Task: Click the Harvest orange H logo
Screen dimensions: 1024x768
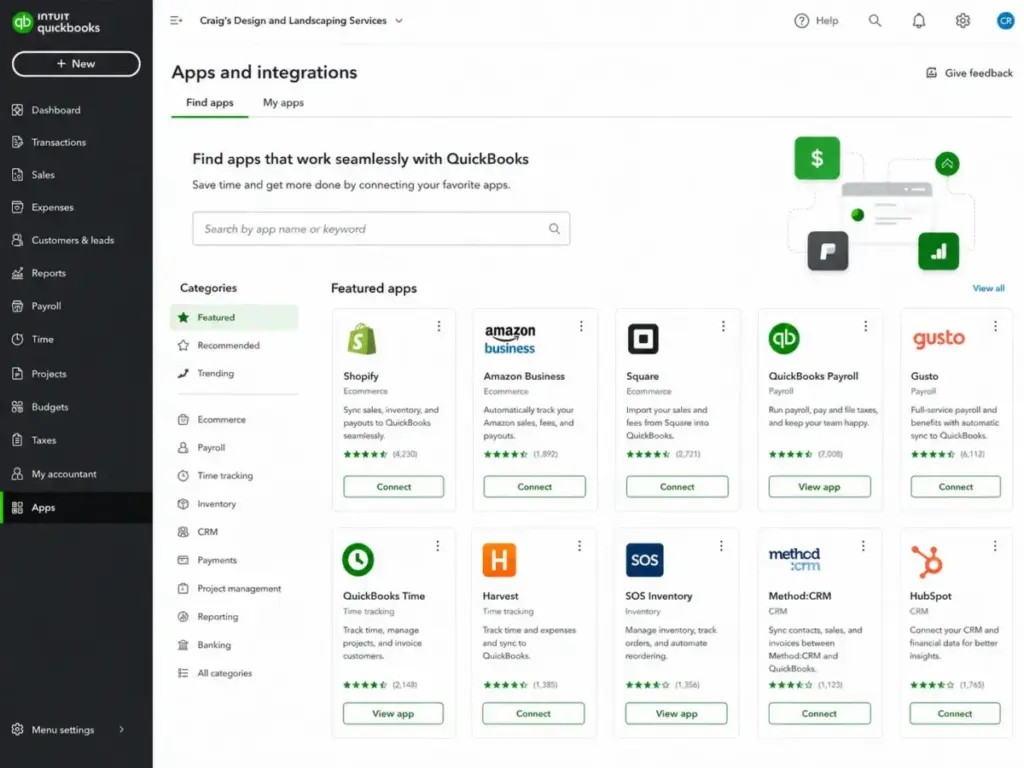Action: click(x=500, y=560)
